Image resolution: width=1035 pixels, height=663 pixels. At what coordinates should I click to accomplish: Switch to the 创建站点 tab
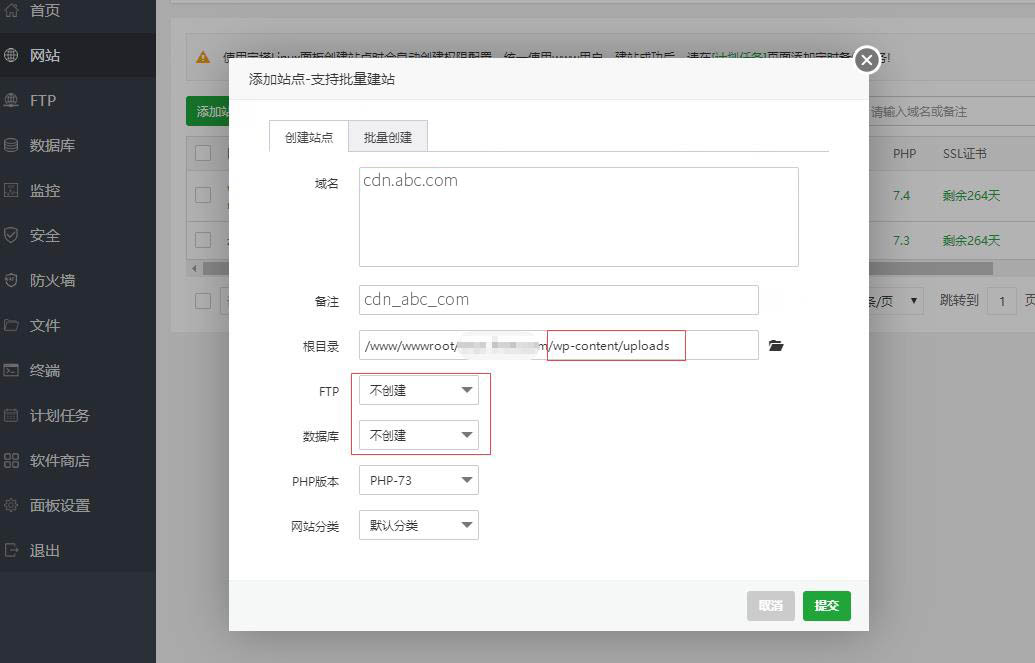[x=309, y=137]
